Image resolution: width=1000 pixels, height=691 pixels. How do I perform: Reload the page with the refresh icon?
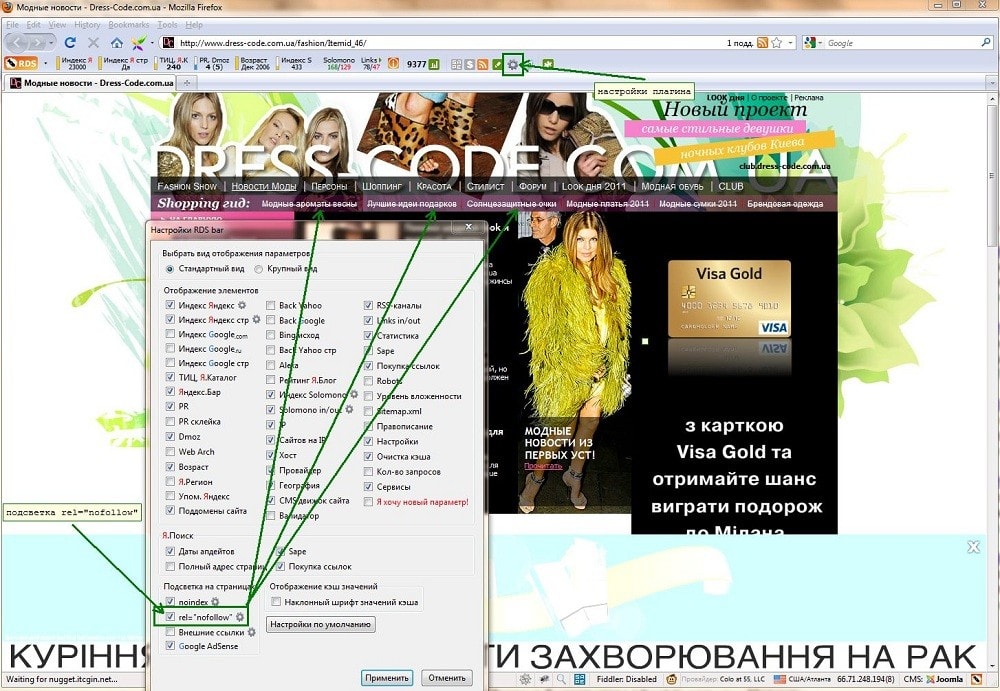[x=70, y=43]
